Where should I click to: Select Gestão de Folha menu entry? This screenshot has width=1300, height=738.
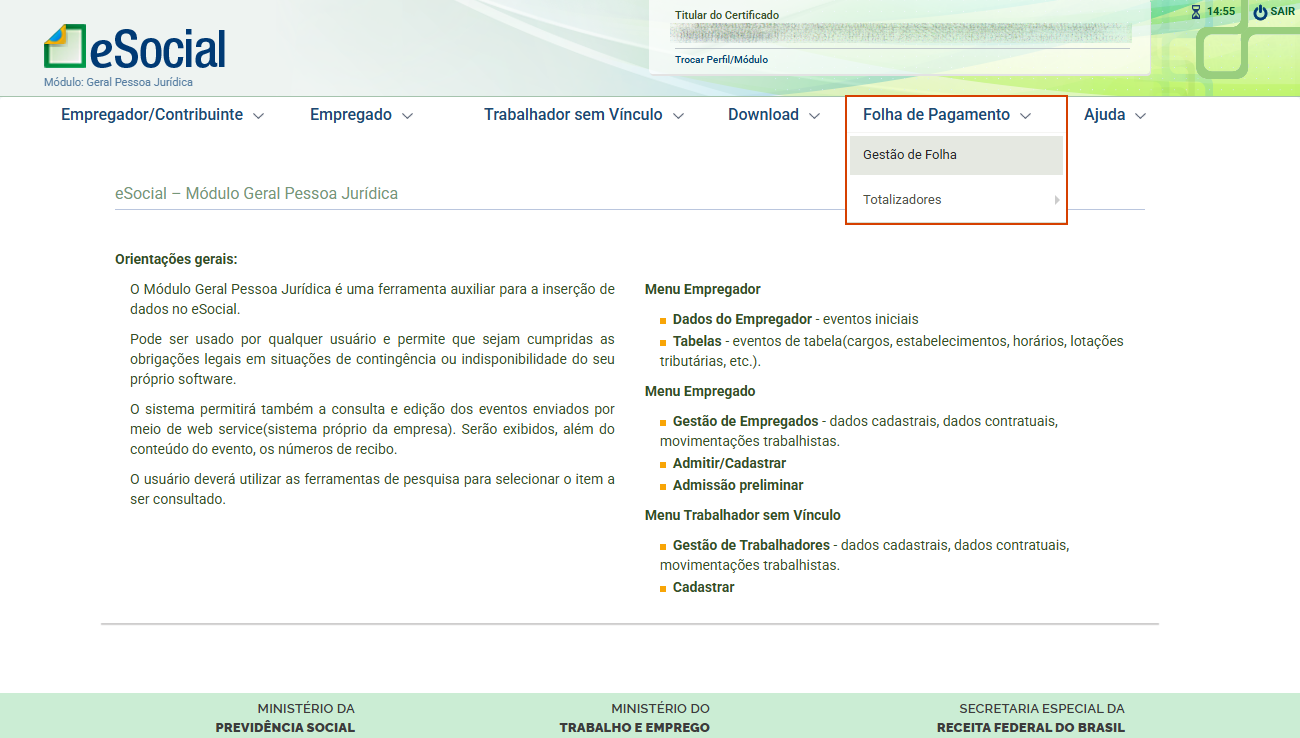pos(956,155)
